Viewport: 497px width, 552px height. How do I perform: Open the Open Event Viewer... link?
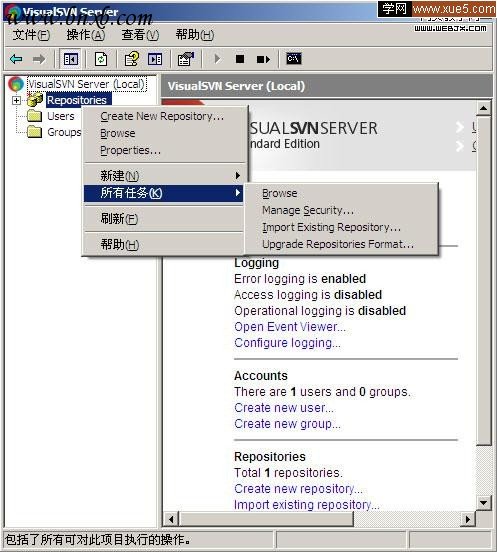coord(290,327)
